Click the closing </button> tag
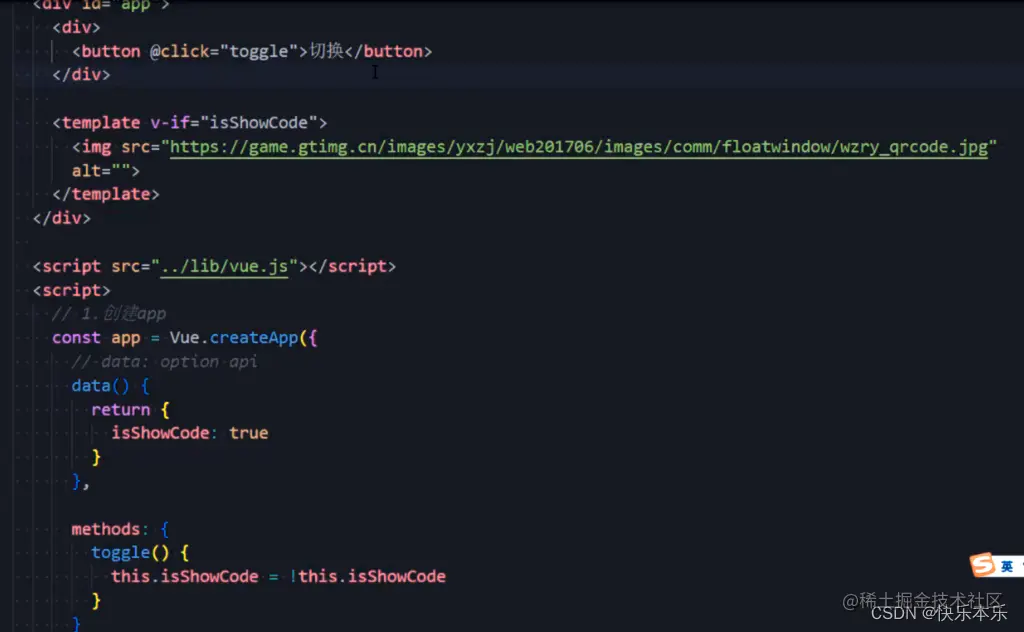 pyautogui.click(x=389, y=52)
